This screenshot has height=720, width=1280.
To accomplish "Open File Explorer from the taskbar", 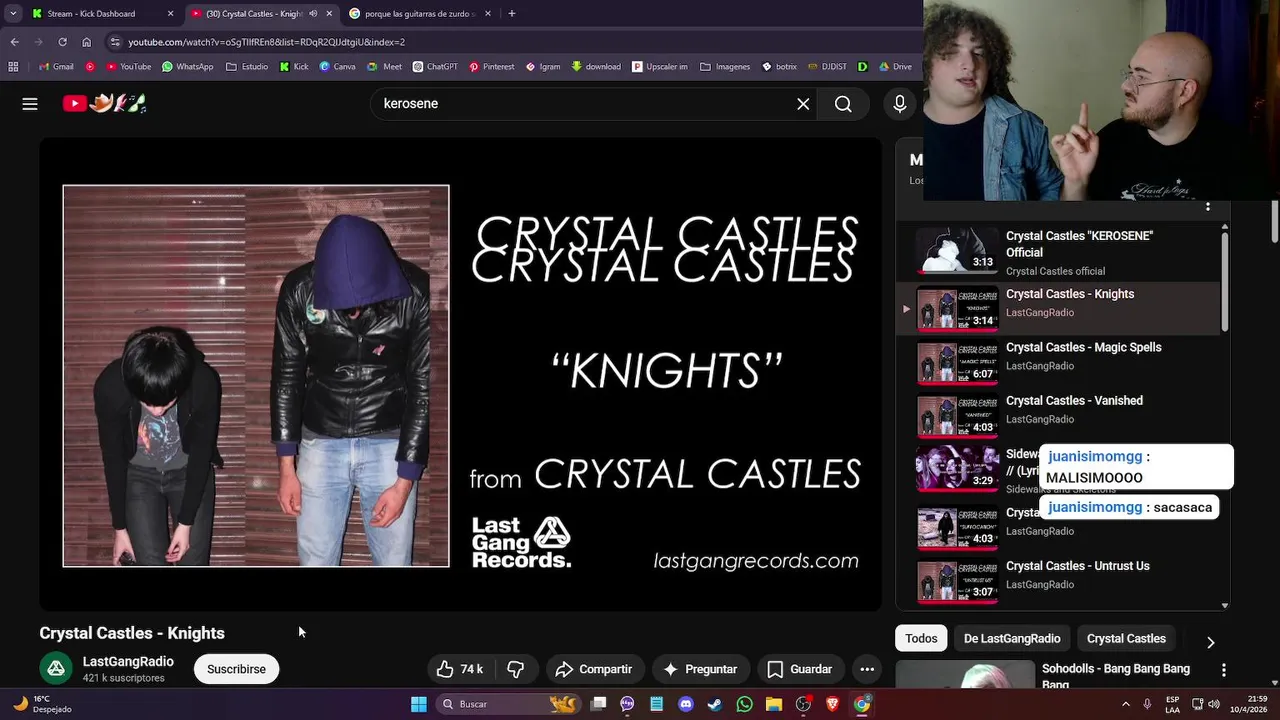I will tap(774, 704).
